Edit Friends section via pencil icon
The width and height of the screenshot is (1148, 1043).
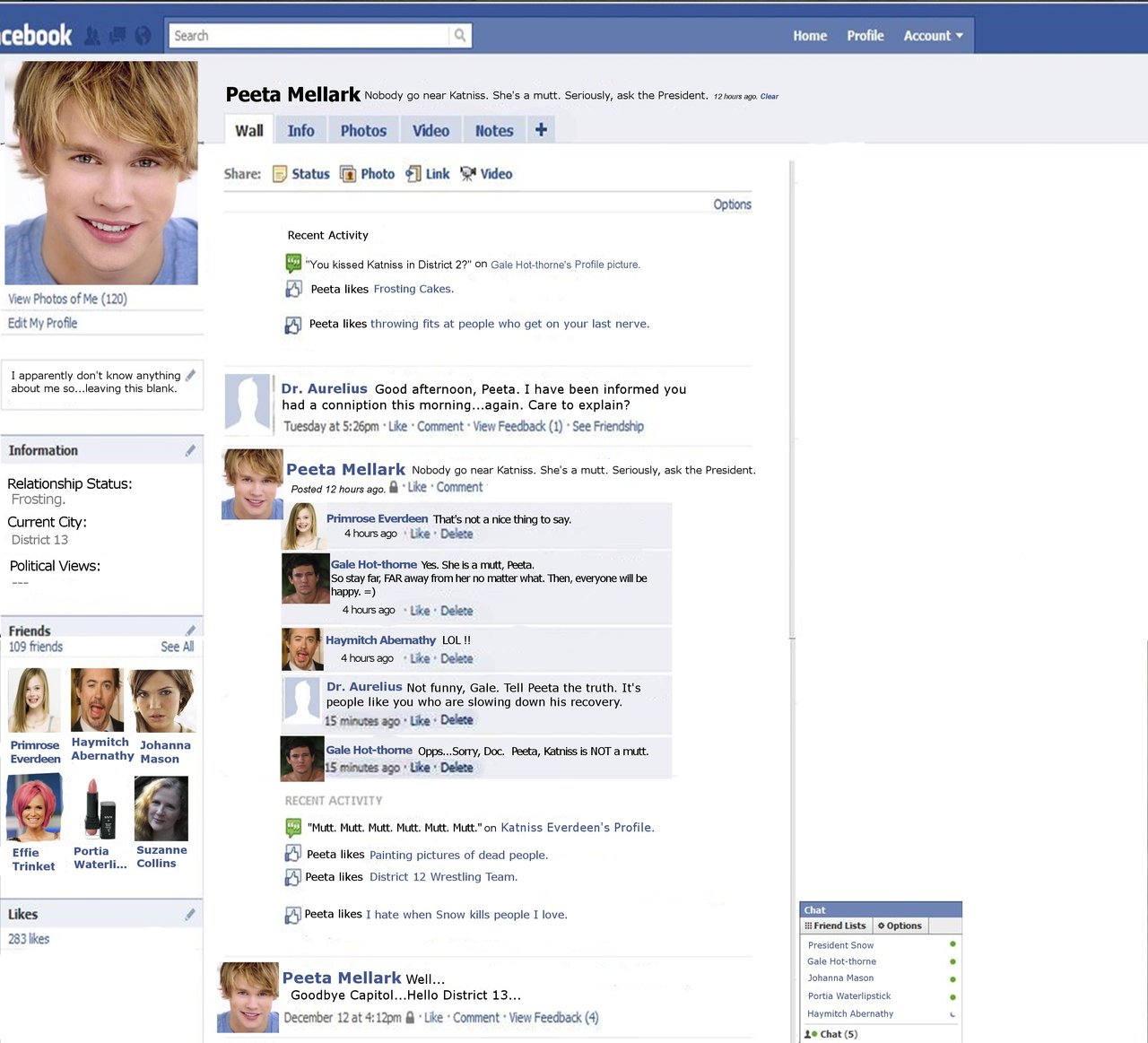(190, 630)
